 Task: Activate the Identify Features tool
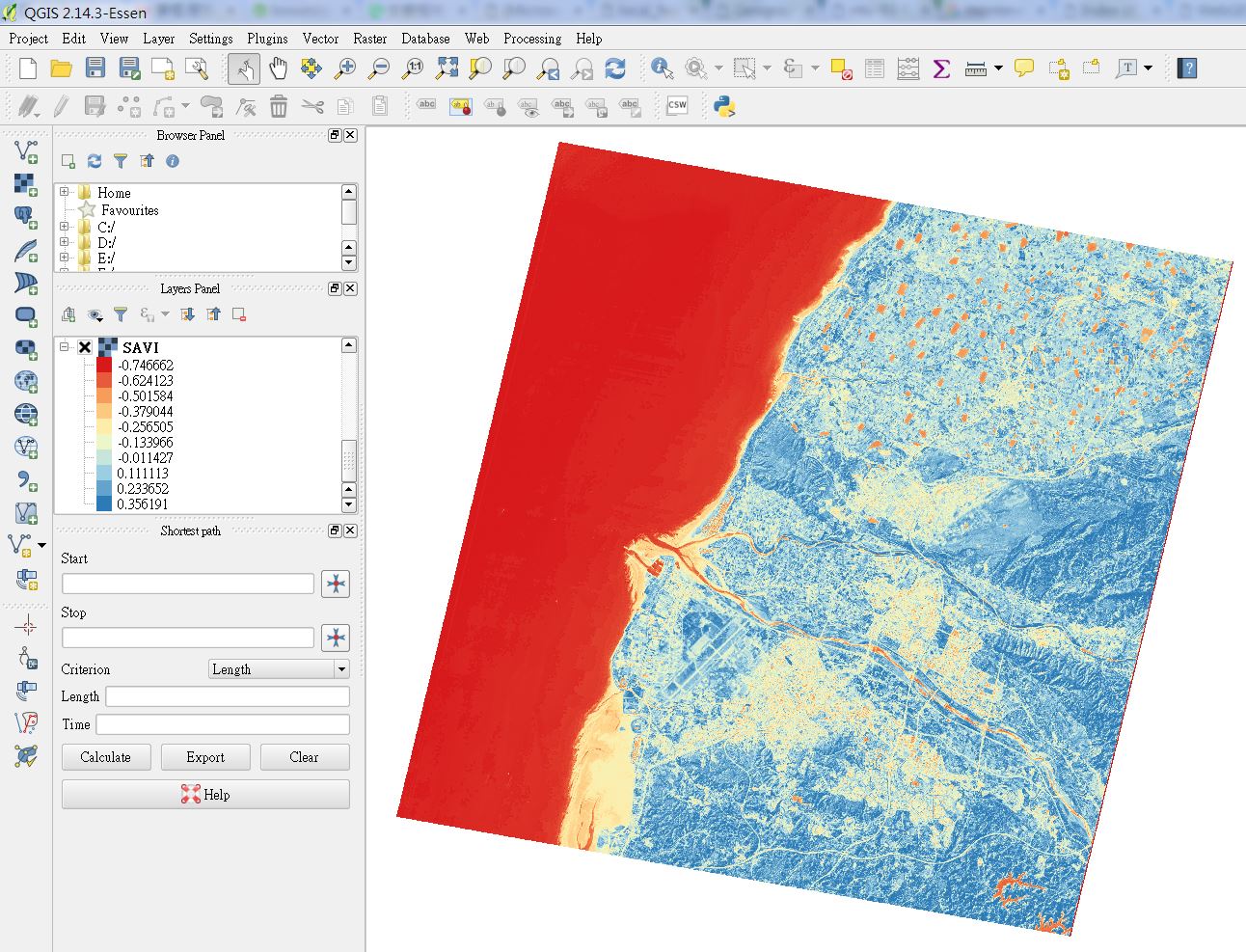[662, 68]
